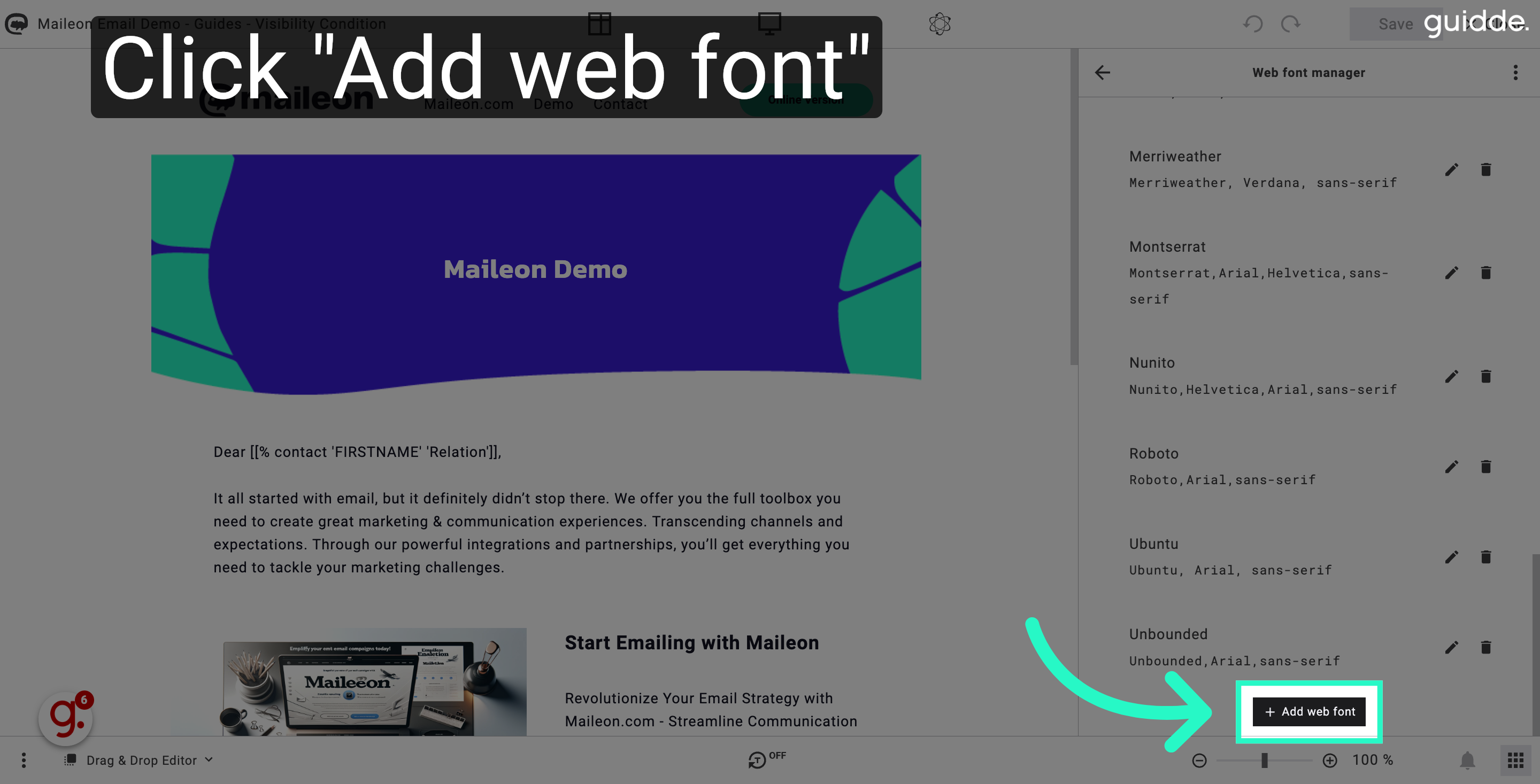Image resolution: width=1540 pixels, height=784 pixels.
Task: Open the notifications bell
Action: (x=1468, y=760)
